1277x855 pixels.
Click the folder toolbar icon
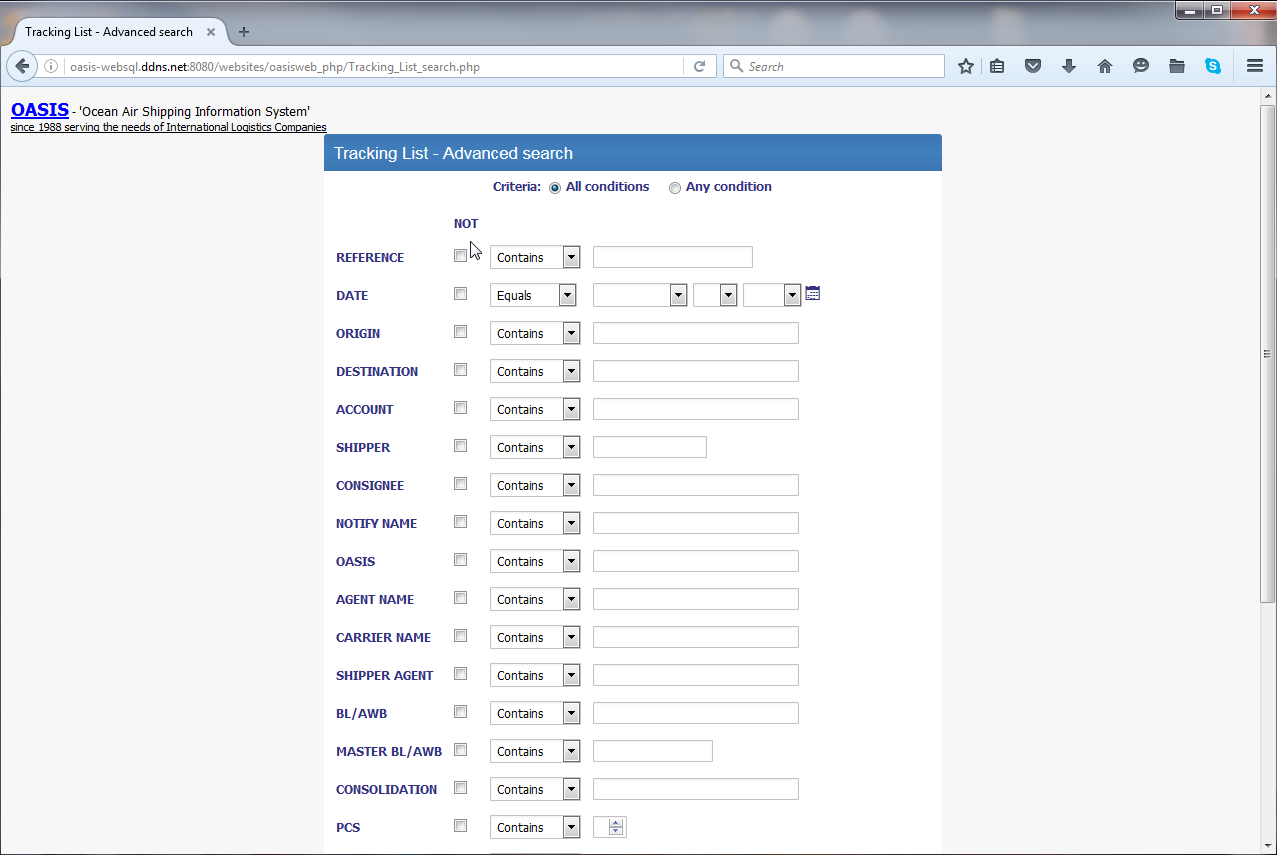(1177, 67)
